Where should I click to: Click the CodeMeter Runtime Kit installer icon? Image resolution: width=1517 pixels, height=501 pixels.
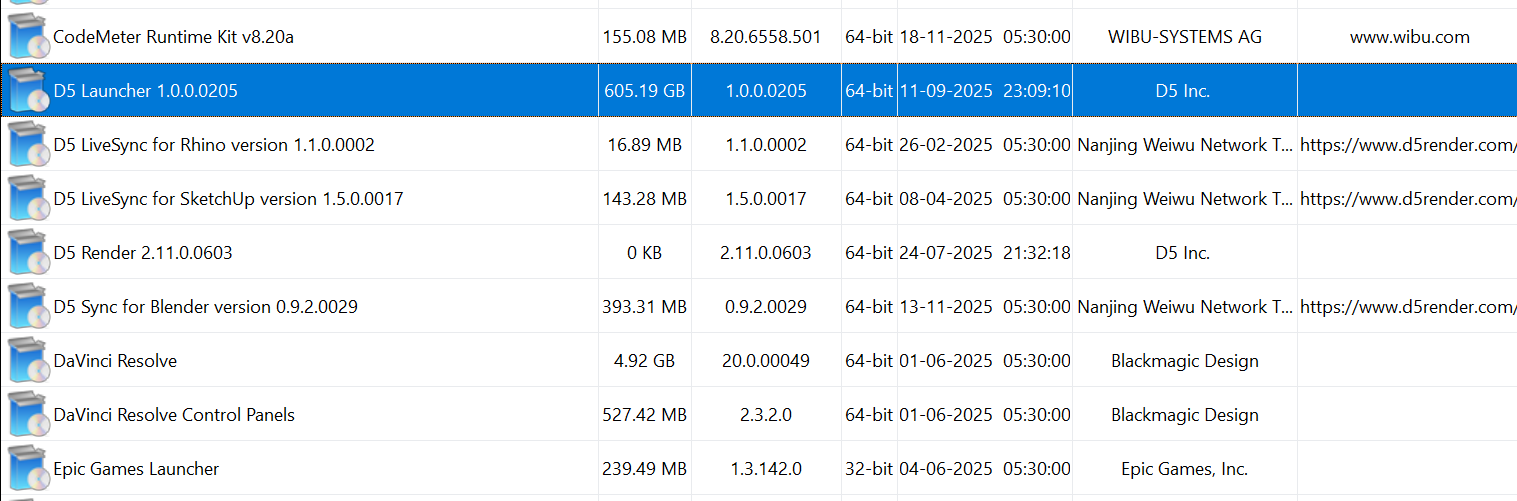tap(27, 37)
